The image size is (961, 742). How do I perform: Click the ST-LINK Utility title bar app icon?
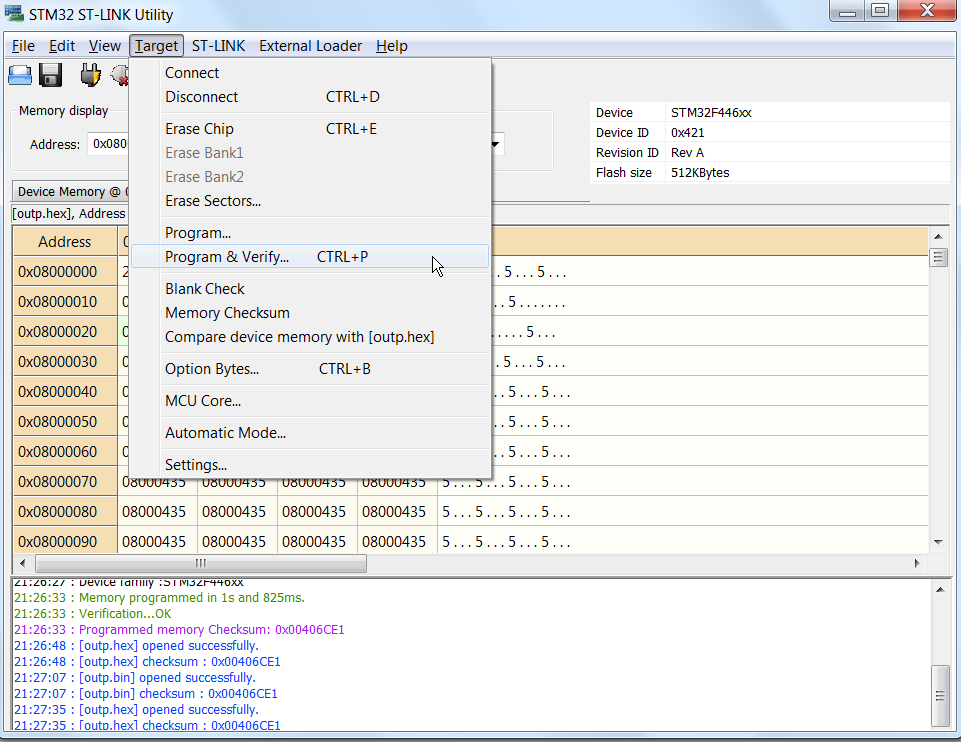coord(14,14)
